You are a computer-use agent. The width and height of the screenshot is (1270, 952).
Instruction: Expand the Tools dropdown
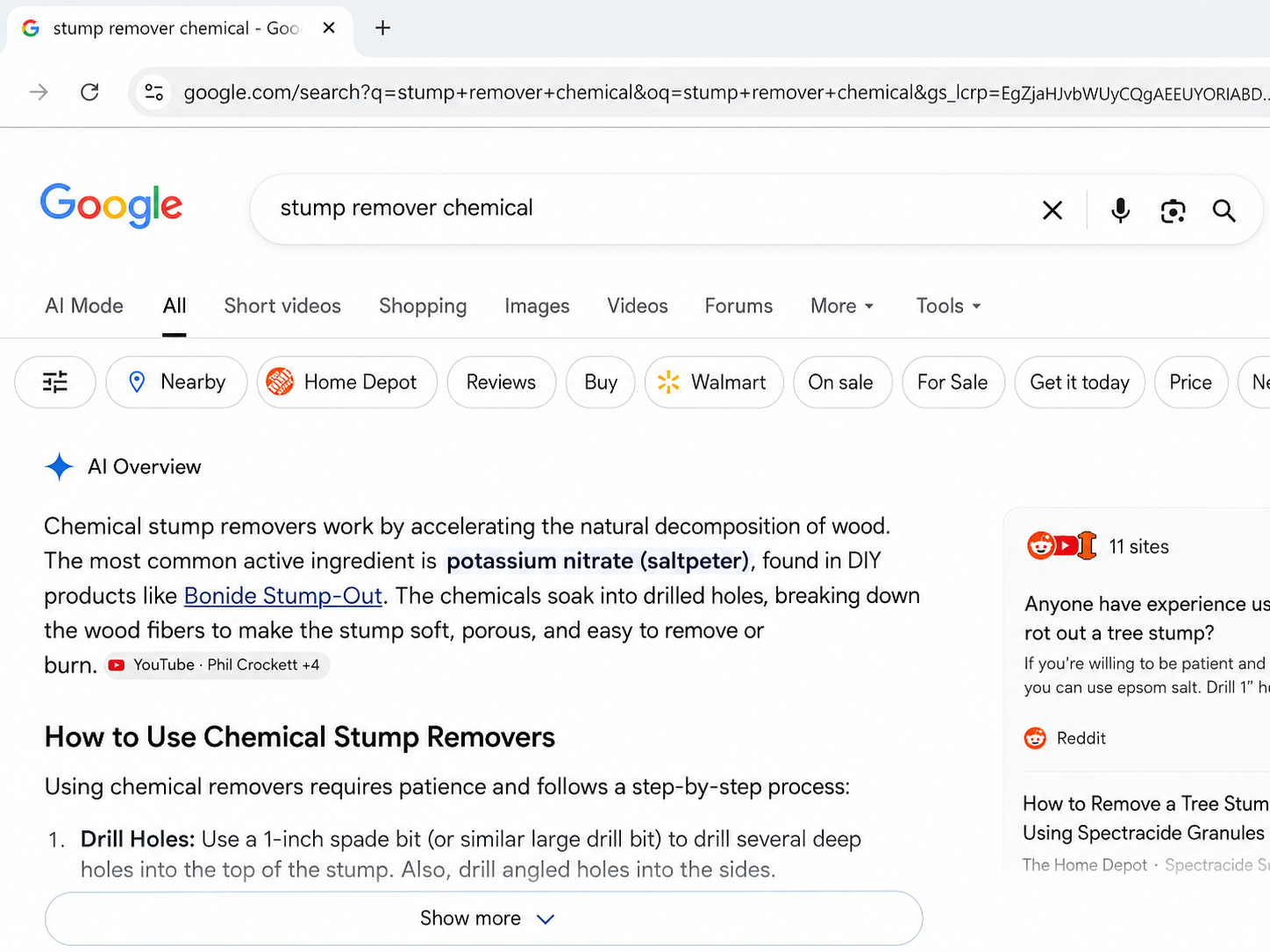click(x=948, y=306)
